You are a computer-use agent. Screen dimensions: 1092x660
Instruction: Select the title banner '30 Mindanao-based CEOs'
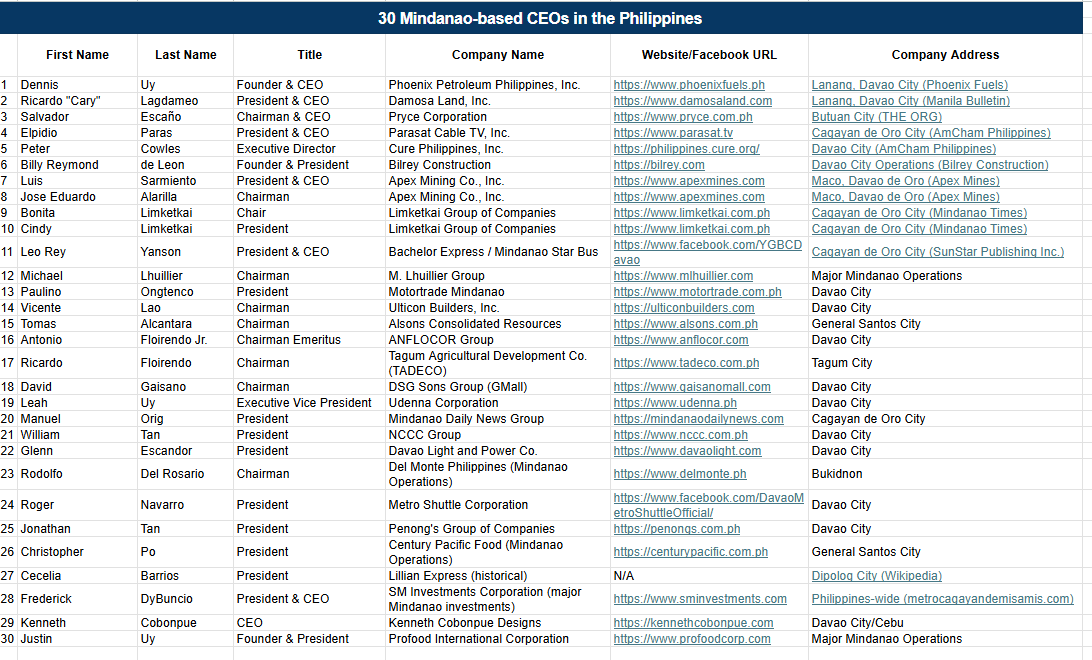point(540,18)
